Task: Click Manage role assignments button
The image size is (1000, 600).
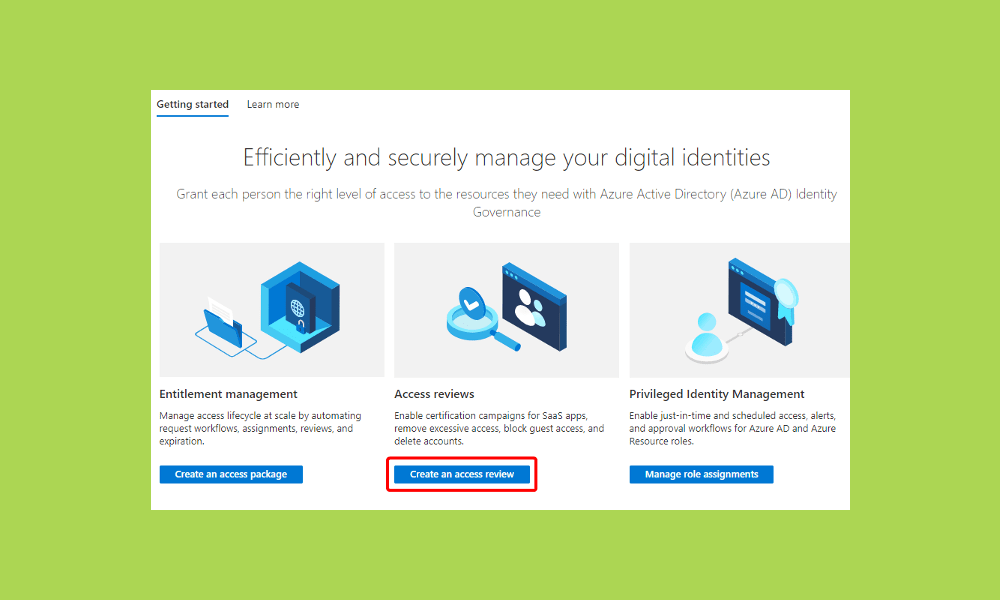Action: point(702,474)
